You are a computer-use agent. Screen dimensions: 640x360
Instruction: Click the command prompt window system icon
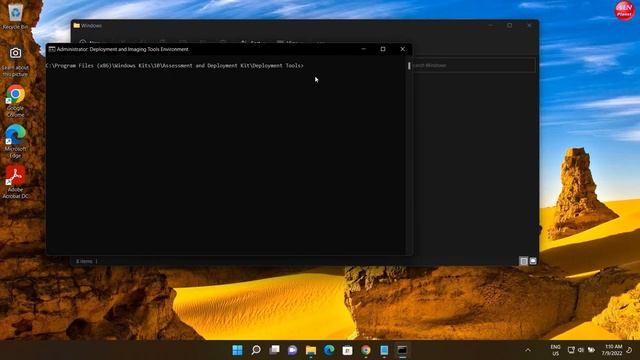click(52, 49)
